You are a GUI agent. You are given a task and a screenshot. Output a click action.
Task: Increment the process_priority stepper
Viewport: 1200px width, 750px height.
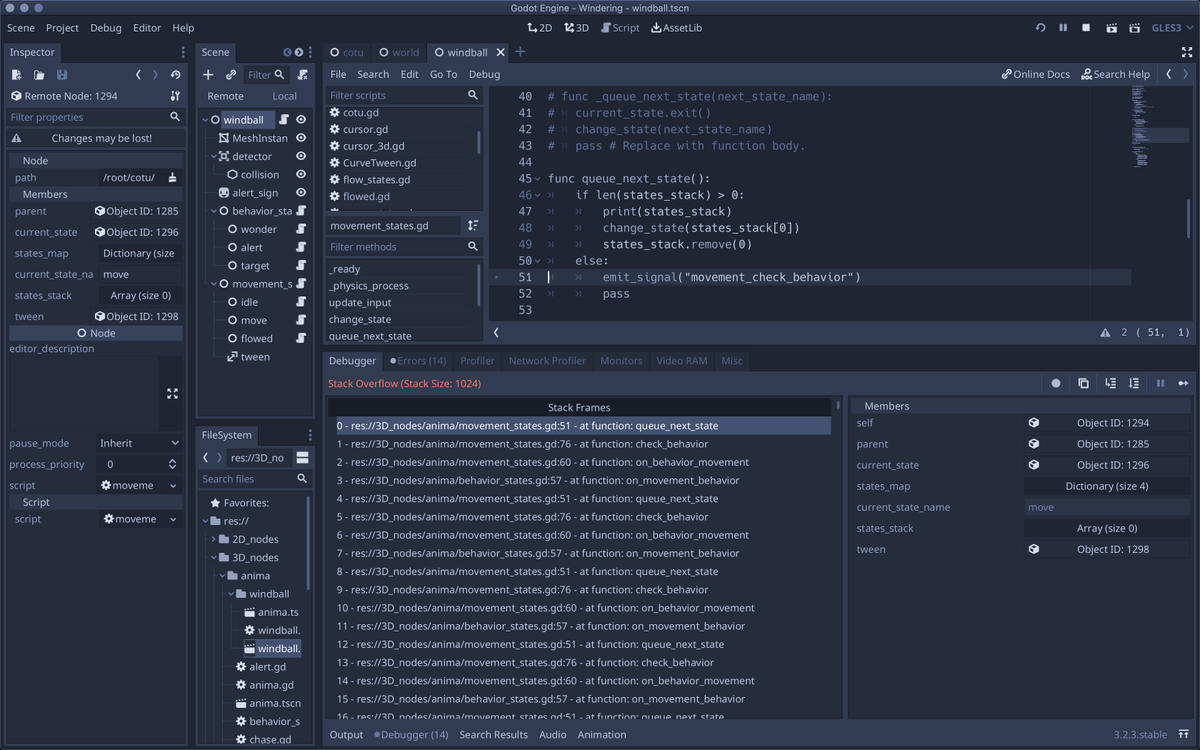pos(171,461)
